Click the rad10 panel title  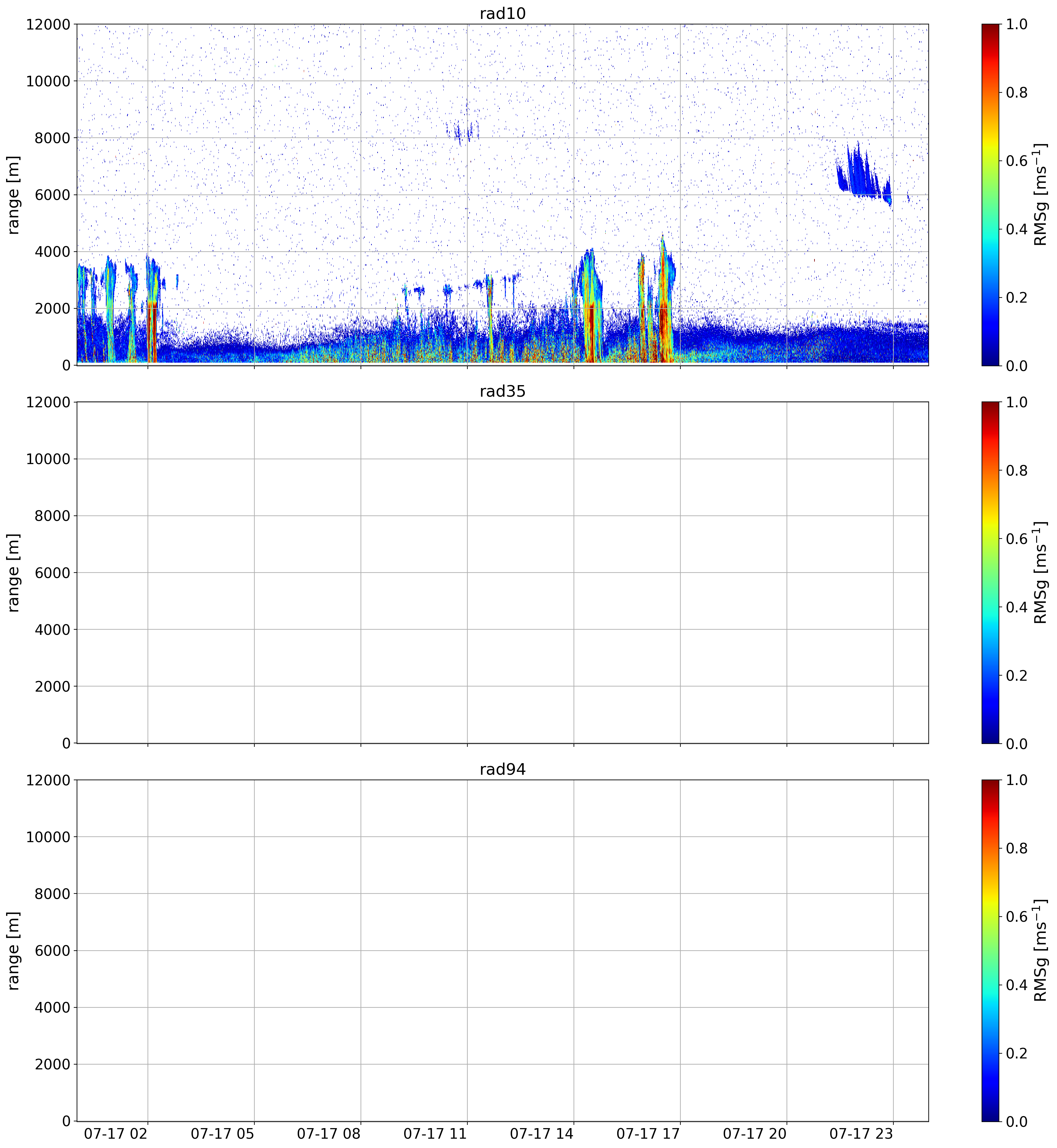point(502,14)
